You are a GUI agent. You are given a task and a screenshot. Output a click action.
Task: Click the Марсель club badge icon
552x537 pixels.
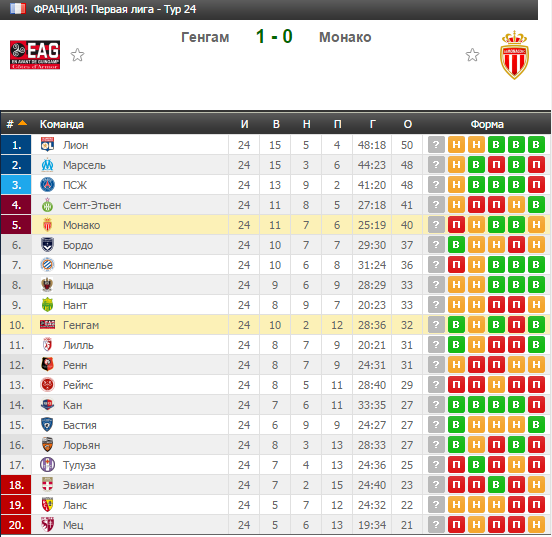coord(47,165)
